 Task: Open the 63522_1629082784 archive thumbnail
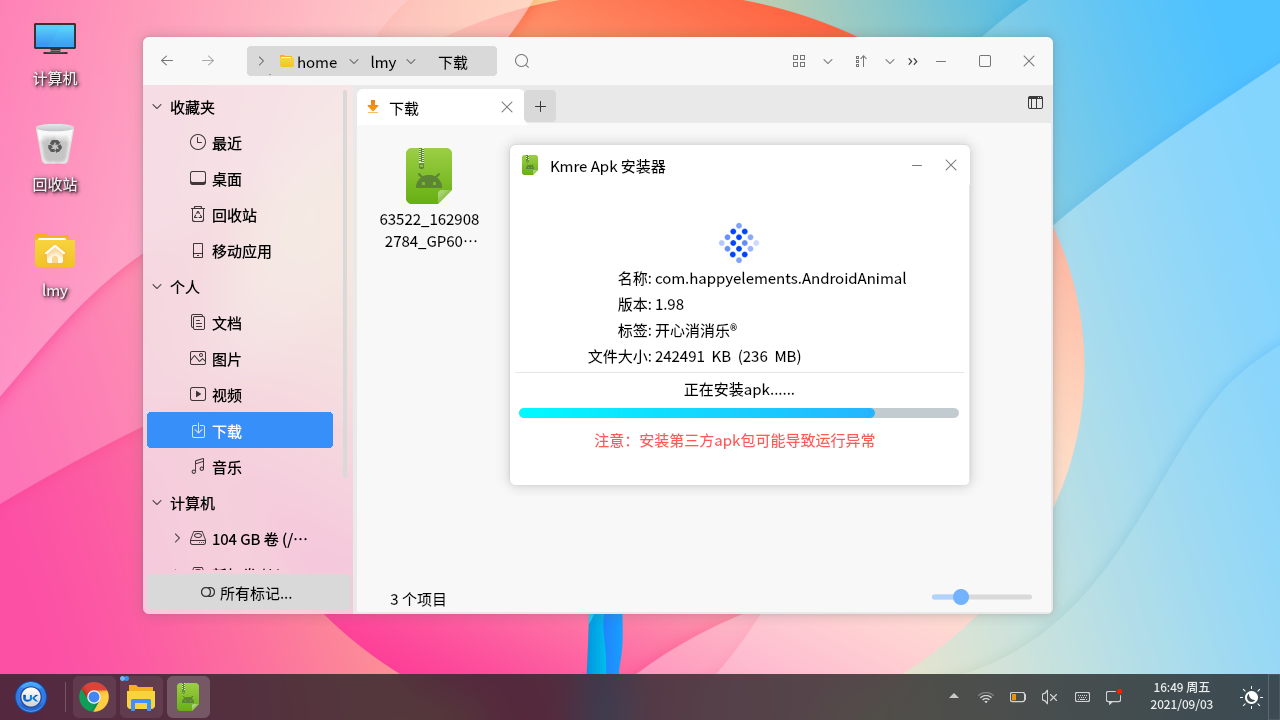[x=428, y=176]
